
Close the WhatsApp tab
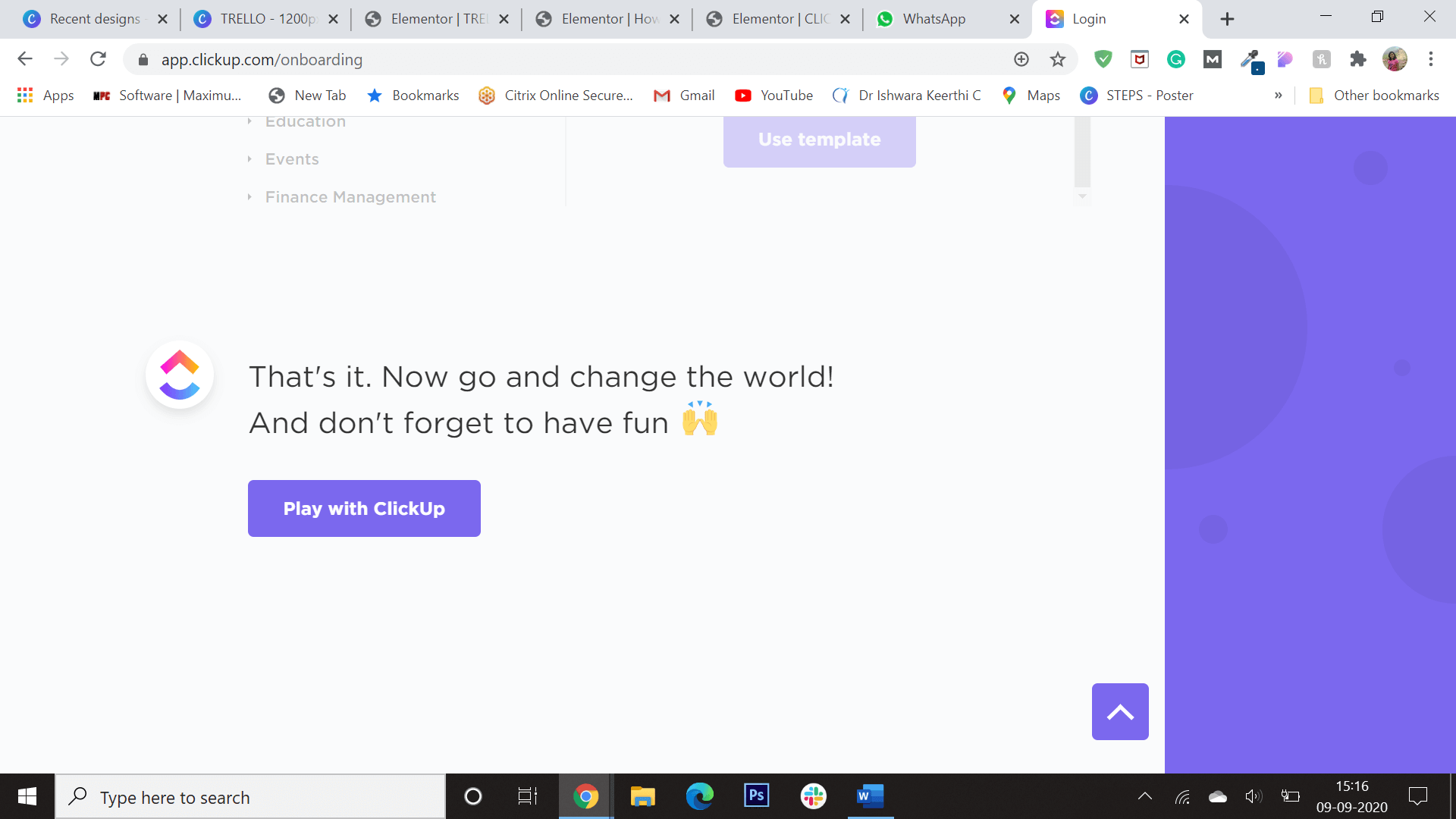pos(1015,19)
